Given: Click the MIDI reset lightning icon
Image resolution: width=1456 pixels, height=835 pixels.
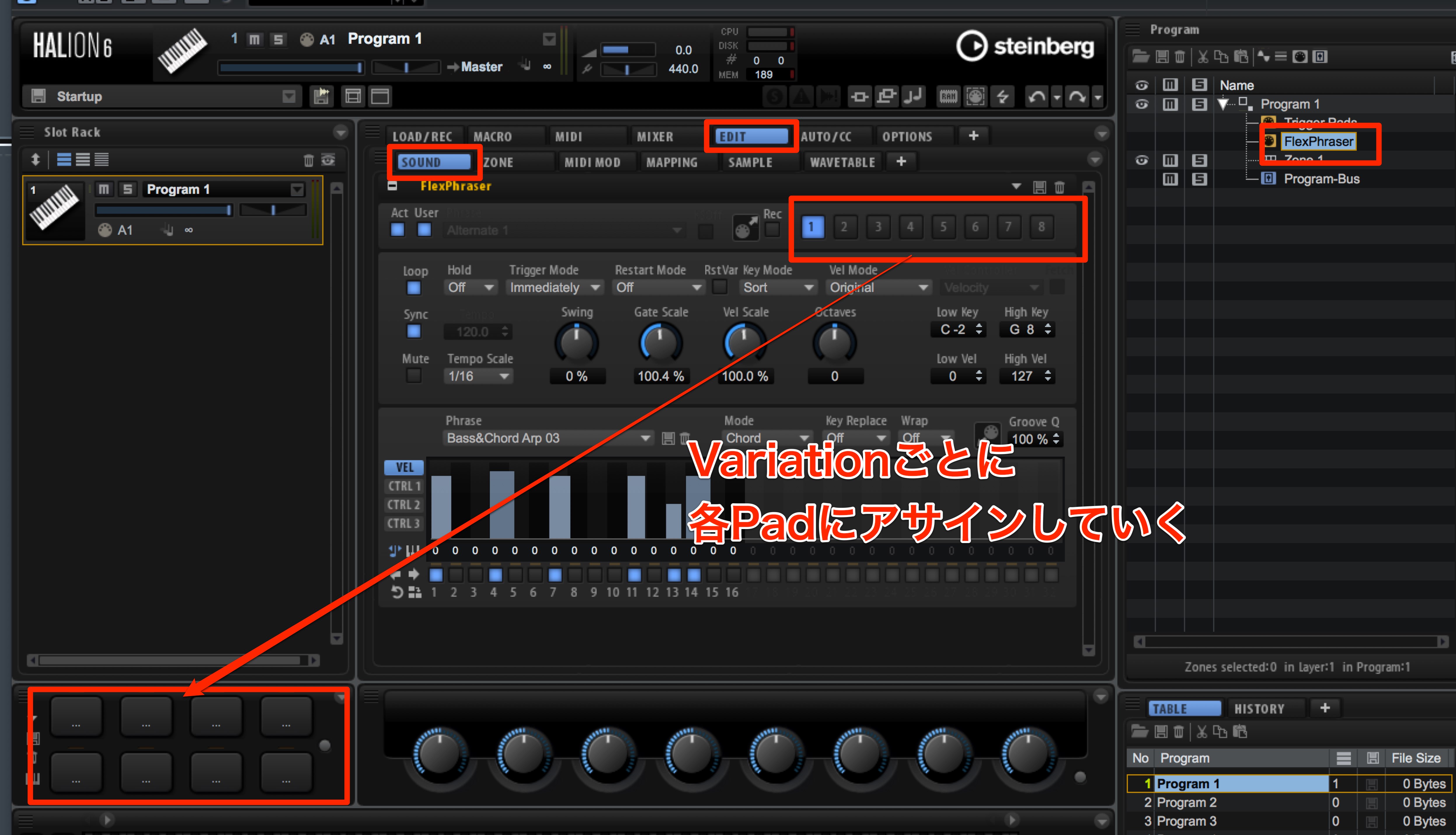Looking at the screenshot, I should point(1003,96).
